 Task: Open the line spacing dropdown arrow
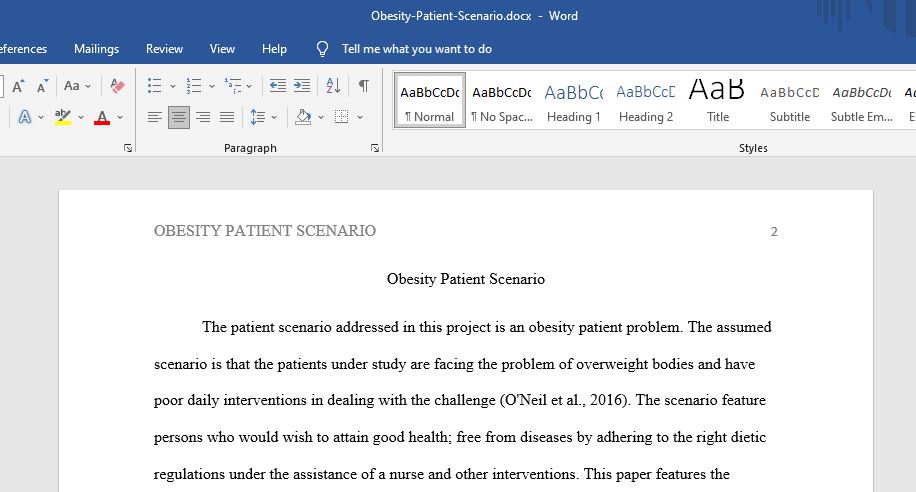273,117
